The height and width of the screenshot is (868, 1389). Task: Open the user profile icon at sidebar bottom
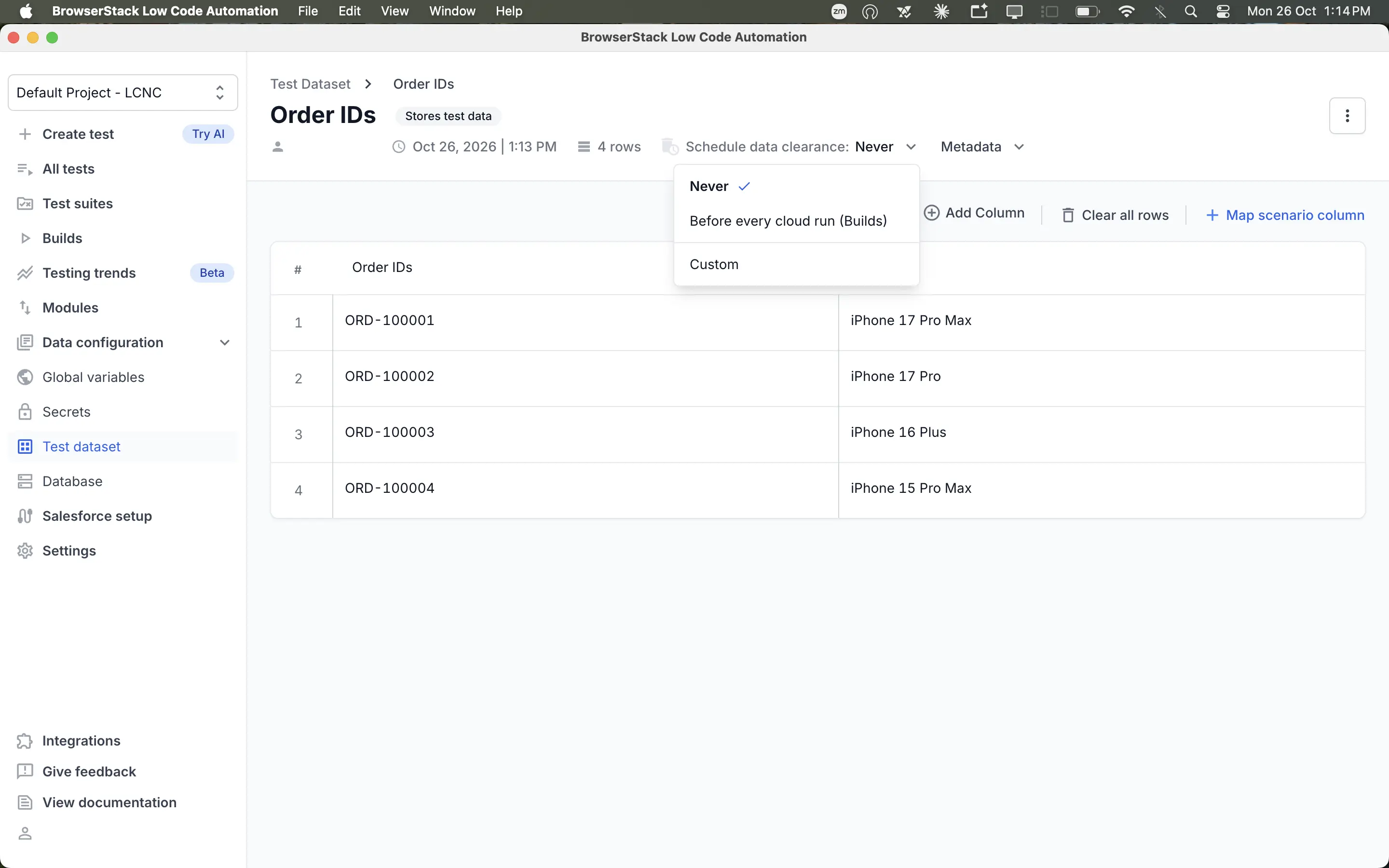point(25,834)
